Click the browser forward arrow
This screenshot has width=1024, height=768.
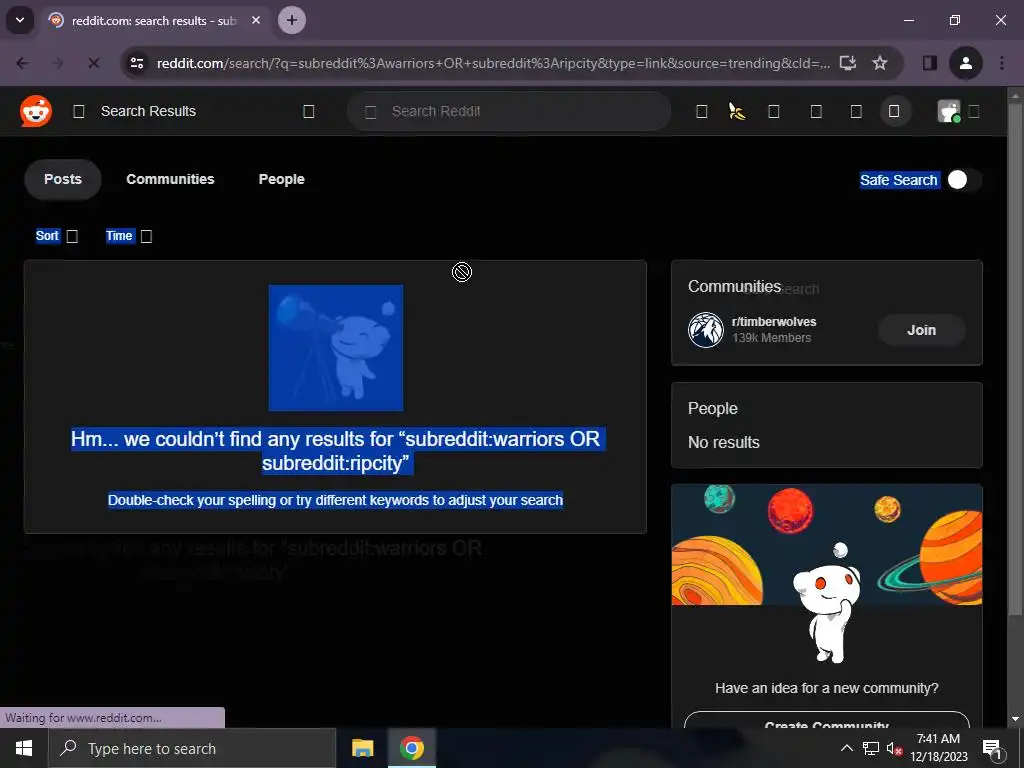58,63
